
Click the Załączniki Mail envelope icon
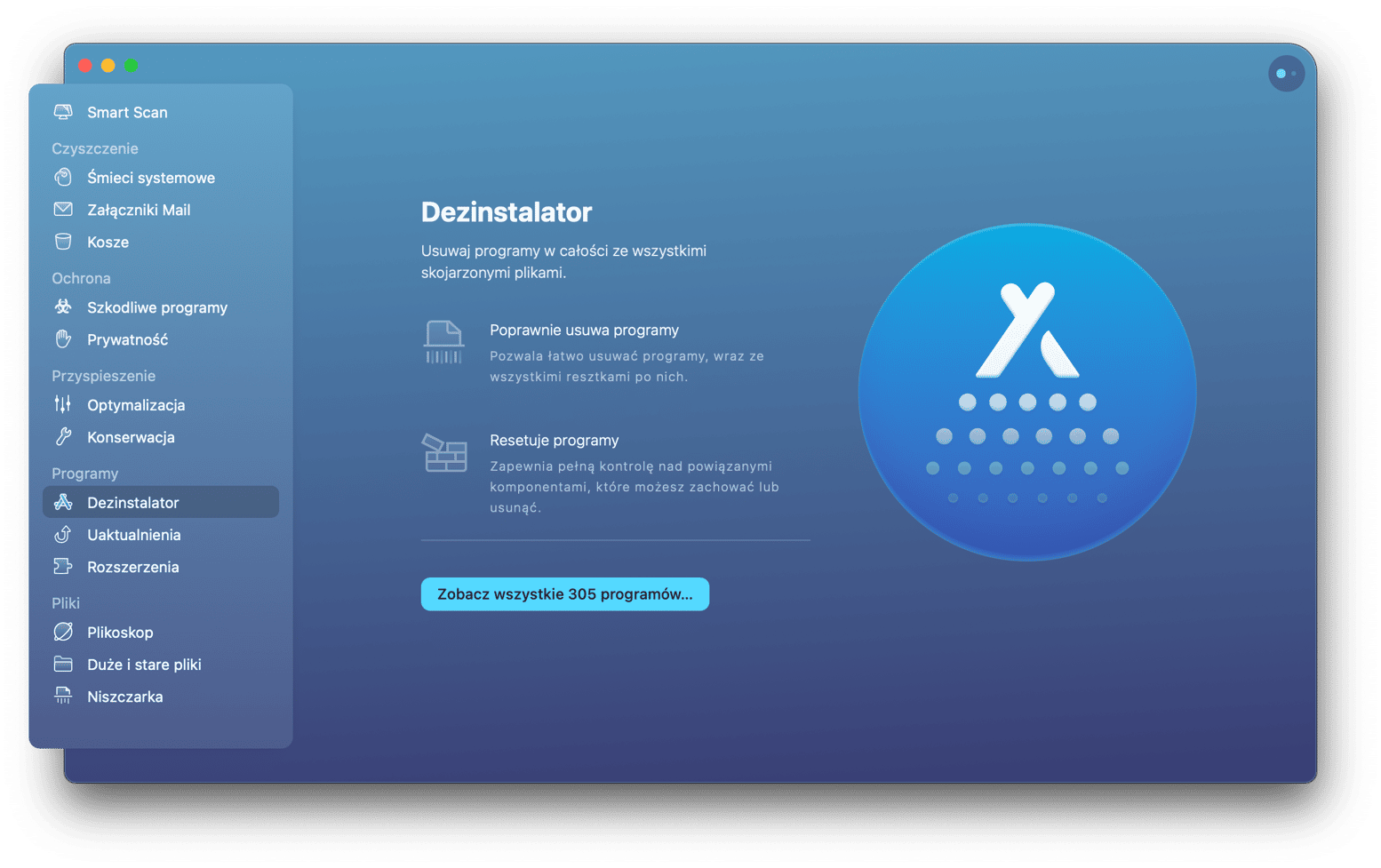(63, 210)
